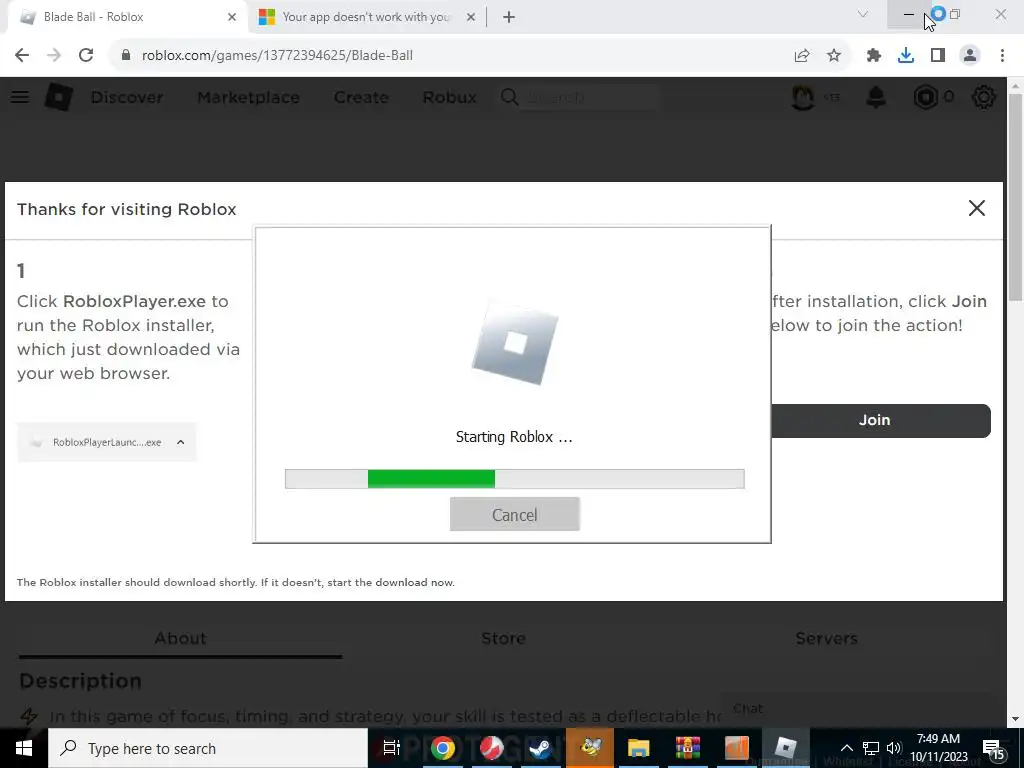
Task: Open the Chrome extensions puzzle icon
Action: 874,56
